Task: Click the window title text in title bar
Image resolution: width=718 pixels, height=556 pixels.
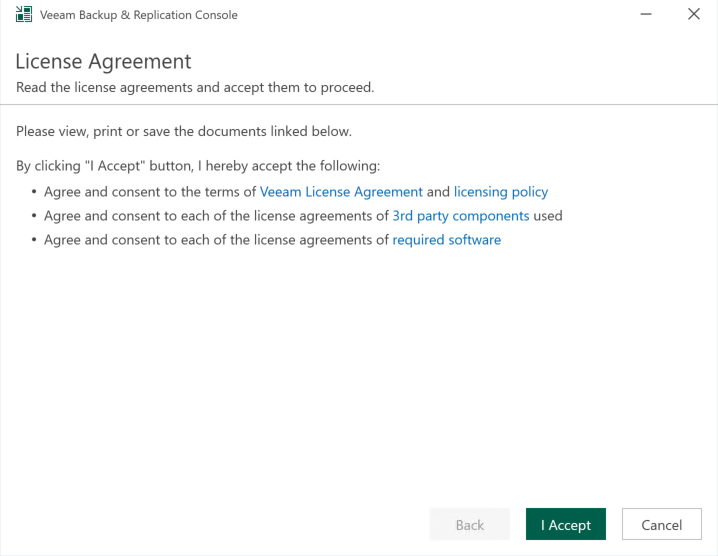Action: point(138,15)
